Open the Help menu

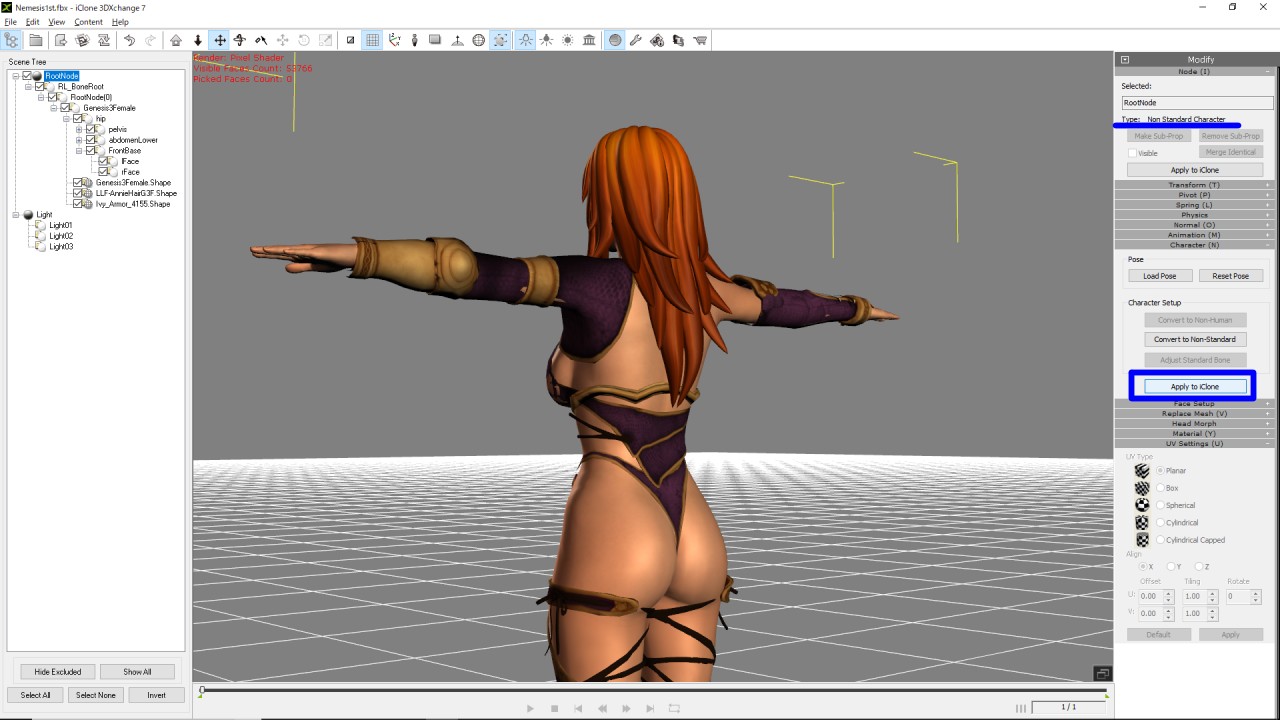120,22
